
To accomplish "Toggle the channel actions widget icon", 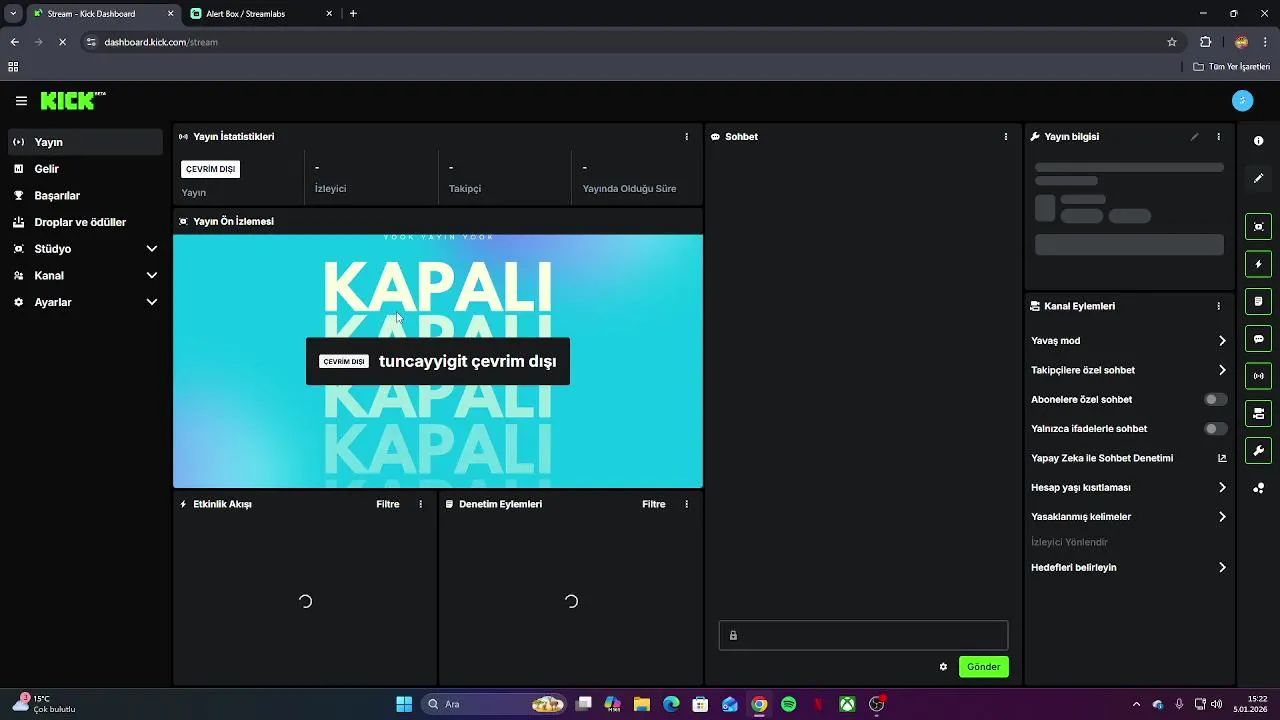I will pos(1258,413).
